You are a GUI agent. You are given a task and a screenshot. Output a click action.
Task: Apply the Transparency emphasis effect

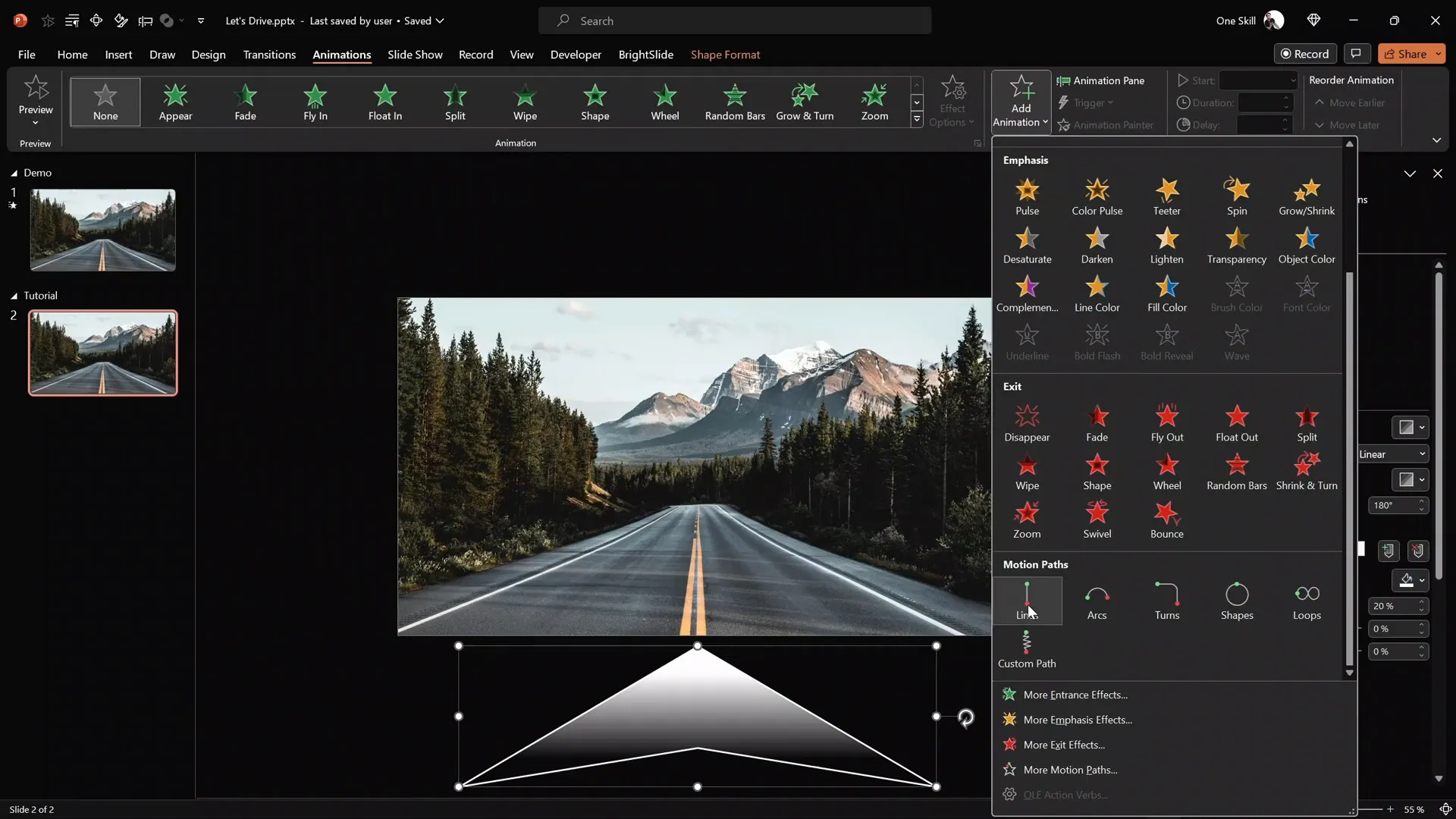pyautogui.click(x=1236, y=245)
